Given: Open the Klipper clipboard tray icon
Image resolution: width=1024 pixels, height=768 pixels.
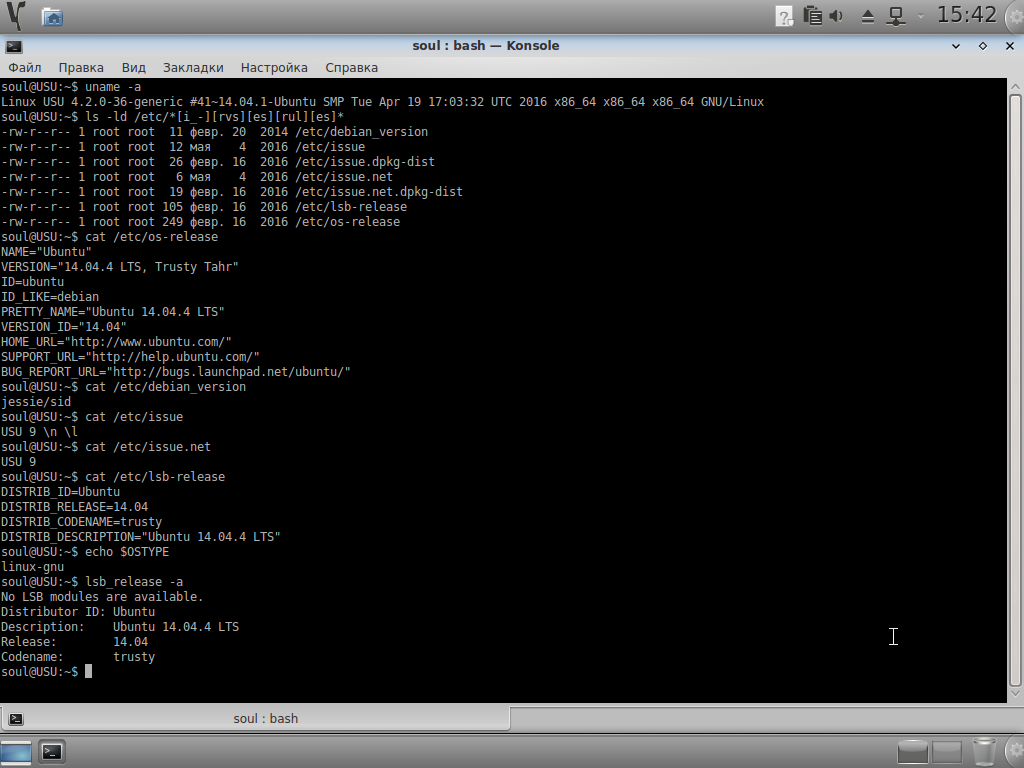Looking at the screenshot, I should point(812,16).
